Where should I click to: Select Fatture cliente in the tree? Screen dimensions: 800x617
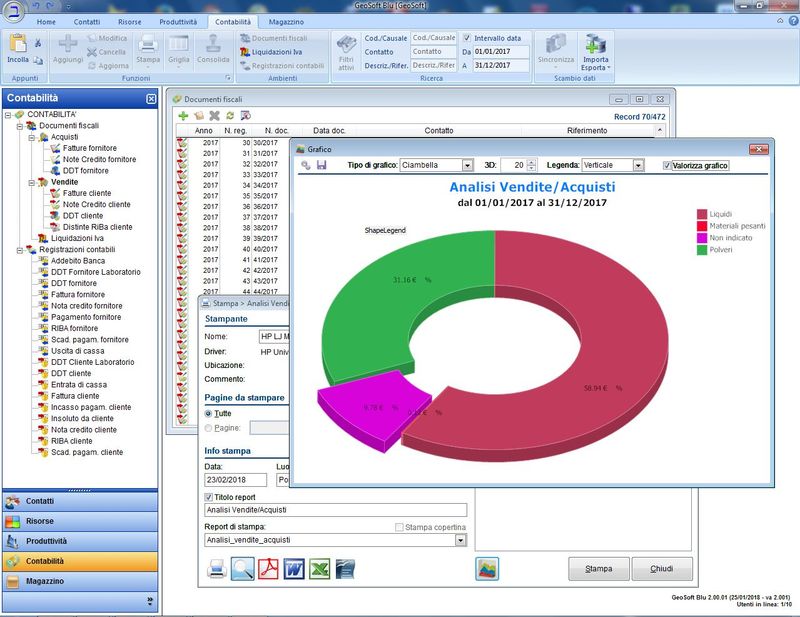point(89,194)
